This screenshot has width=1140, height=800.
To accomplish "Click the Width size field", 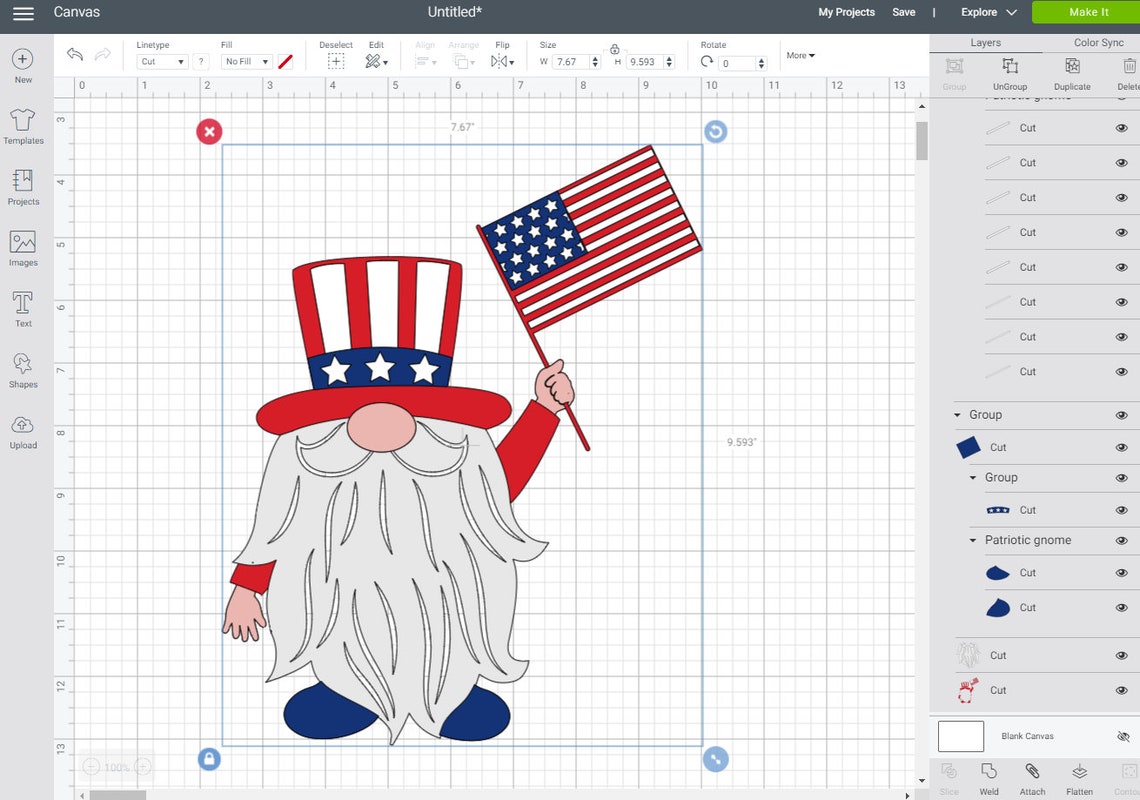I will (571, 63).
